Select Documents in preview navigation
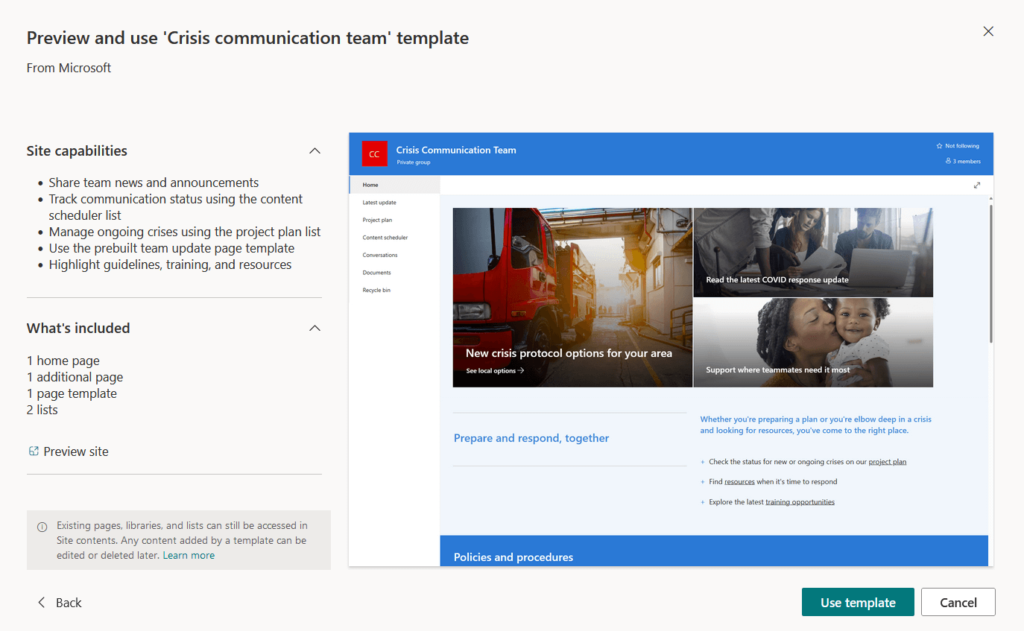This screenshot has height=631, width=1024. (x=377, y=272)
